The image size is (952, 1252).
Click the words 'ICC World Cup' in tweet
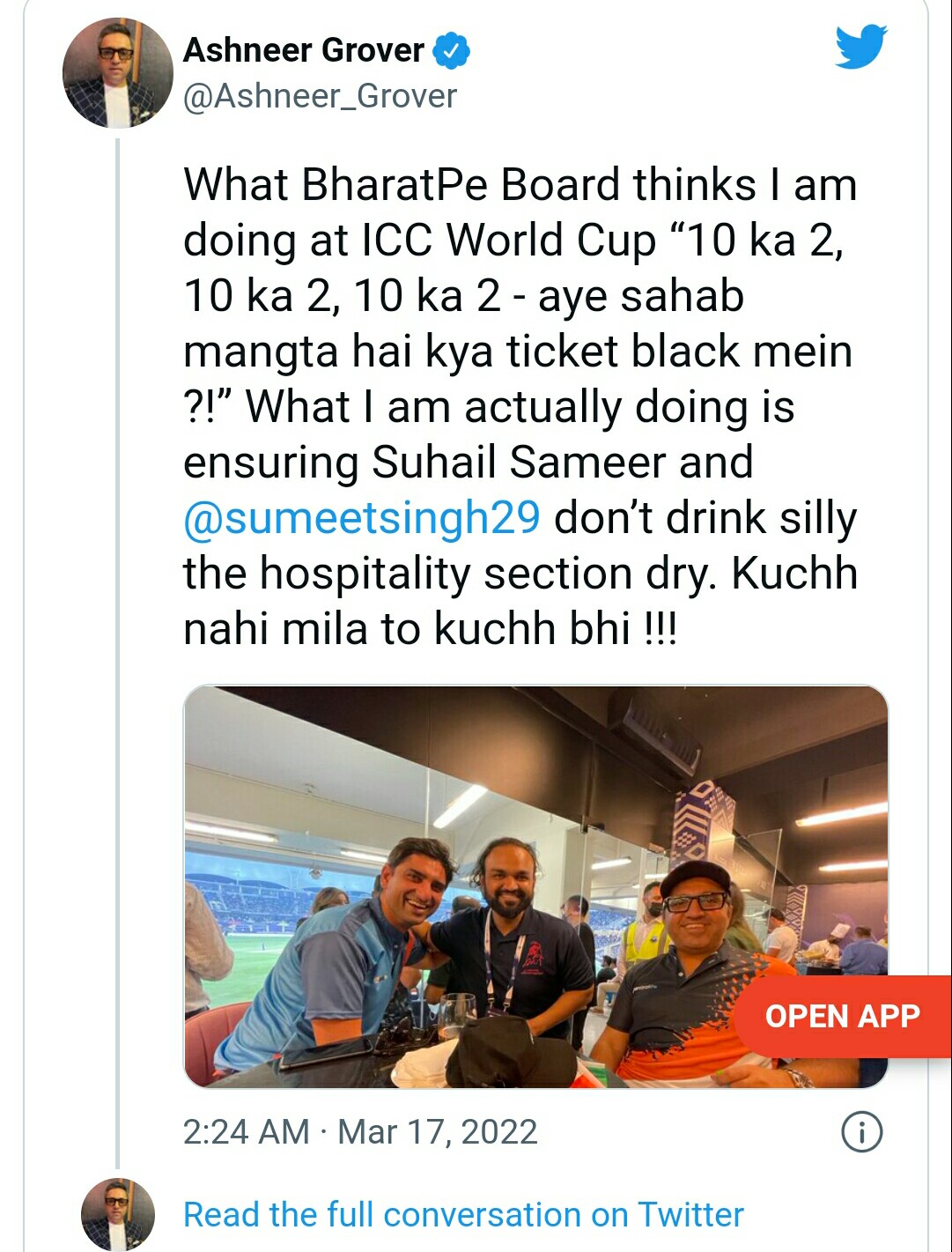pos(508,241)
